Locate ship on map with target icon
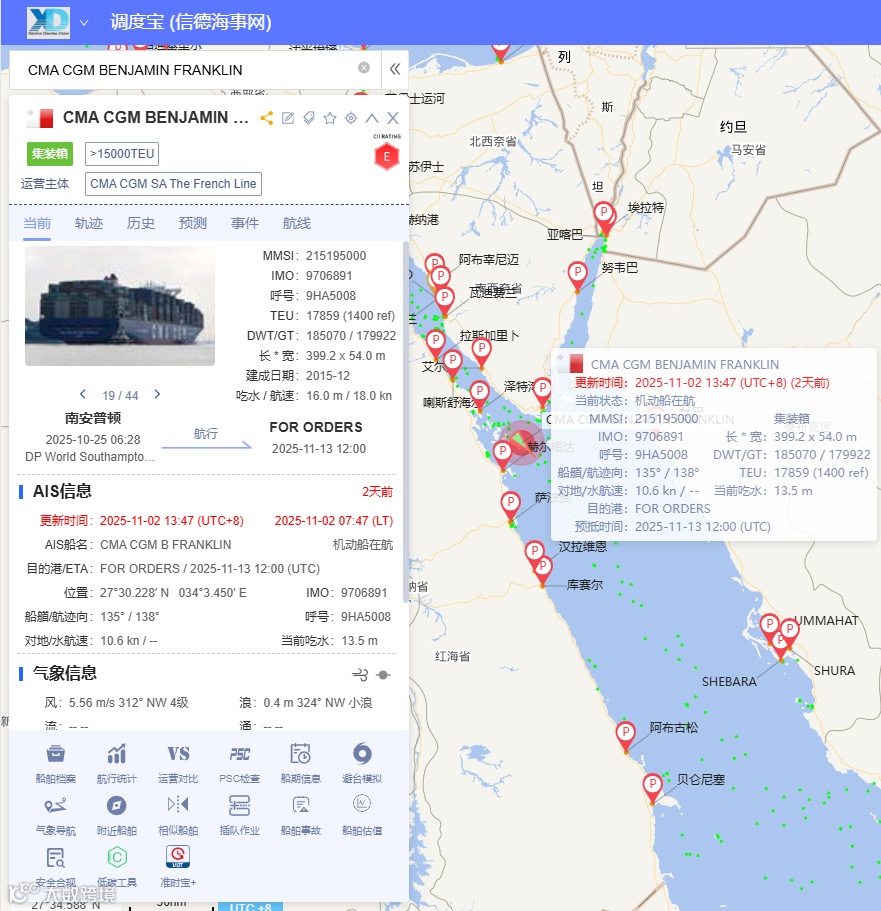 (351, 118)
